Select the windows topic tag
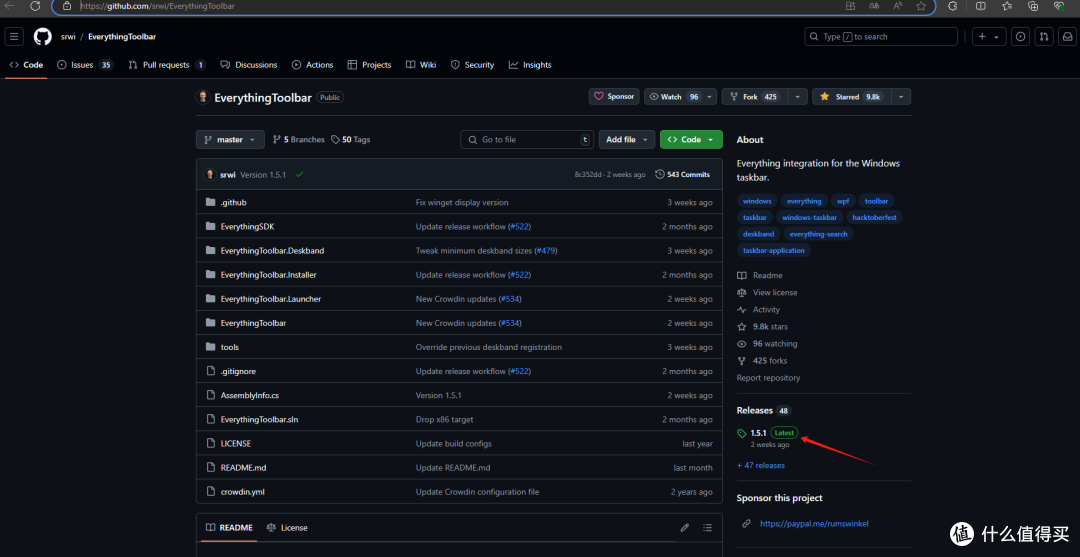Image resolution: width=1080 pixels, height=557 pixels. click(x=757, y=201)
